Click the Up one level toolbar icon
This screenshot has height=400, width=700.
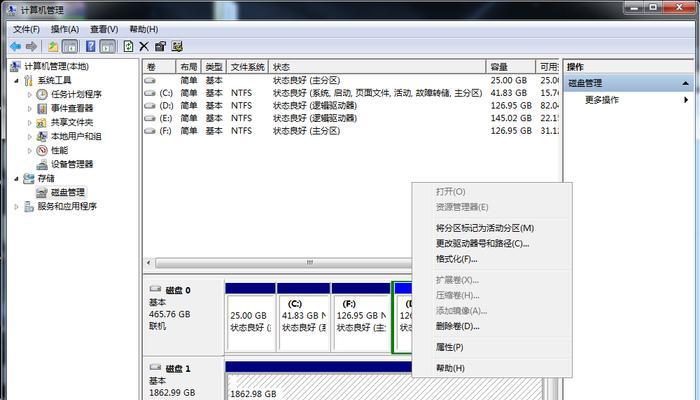53,46
